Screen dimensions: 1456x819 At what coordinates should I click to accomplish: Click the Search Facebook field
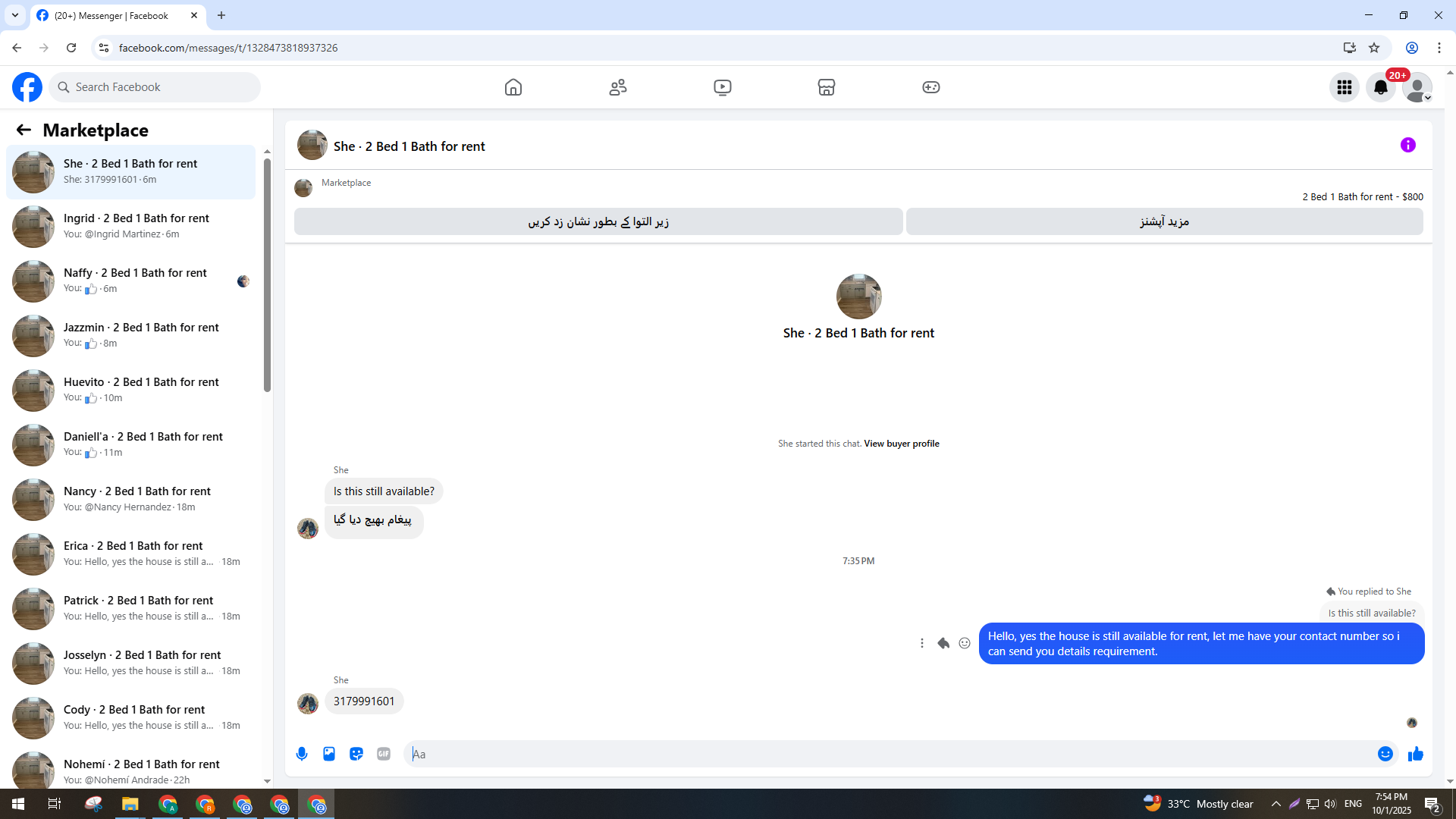[155, 87]
